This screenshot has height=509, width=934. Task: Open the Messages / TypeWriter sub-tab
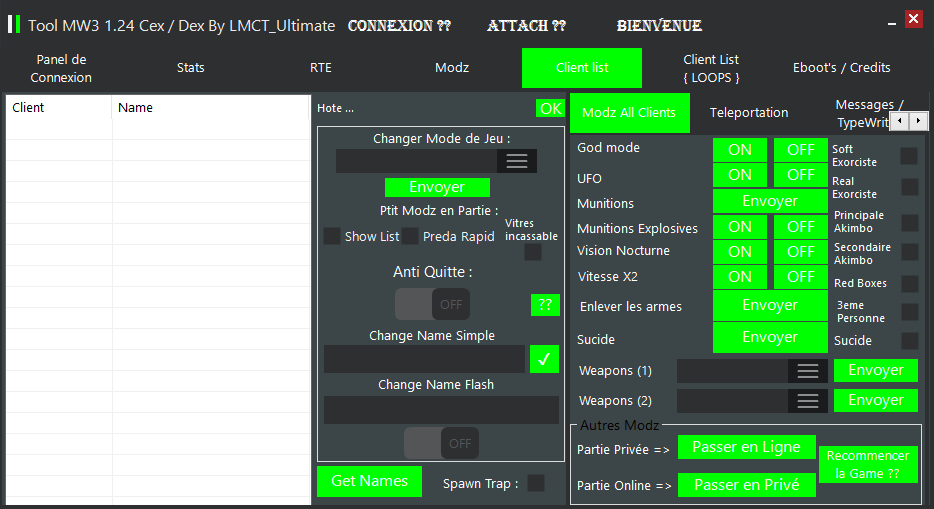(x=861, y=113)
